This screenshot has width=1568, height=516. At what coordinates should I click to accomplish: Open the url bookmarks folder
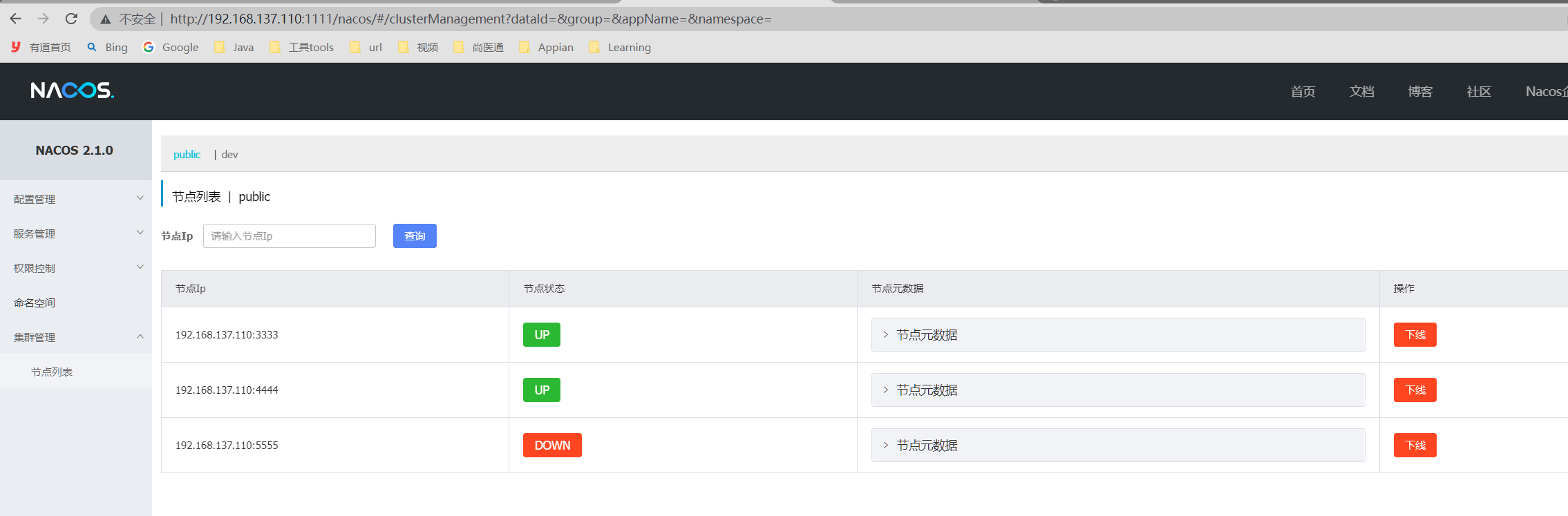(x=366, y=47)
